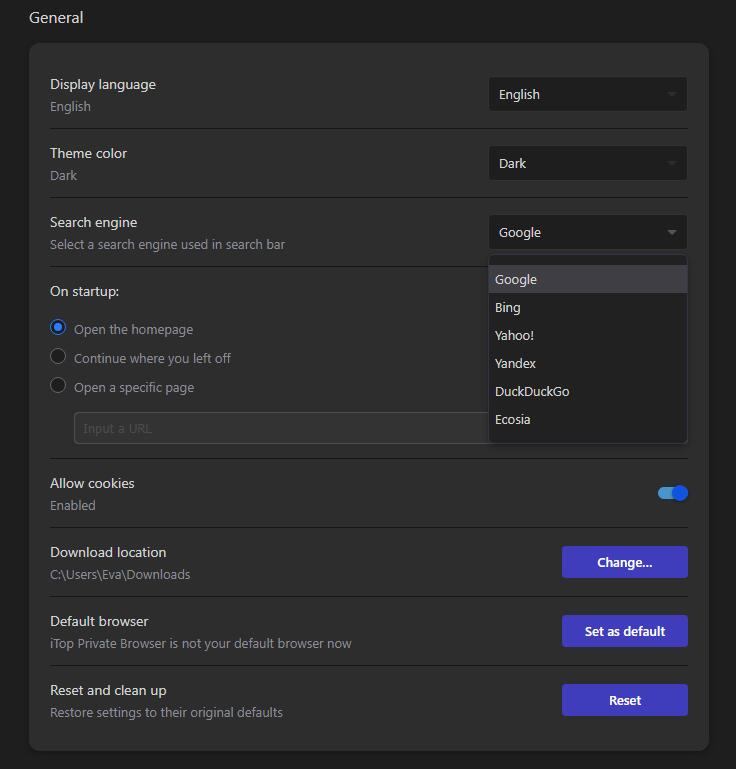Image resolution: width=736 pixels, height=769 pixels.
Task: Collapse the Search engine Google dropdown
Action: click(x=587, y=232)
